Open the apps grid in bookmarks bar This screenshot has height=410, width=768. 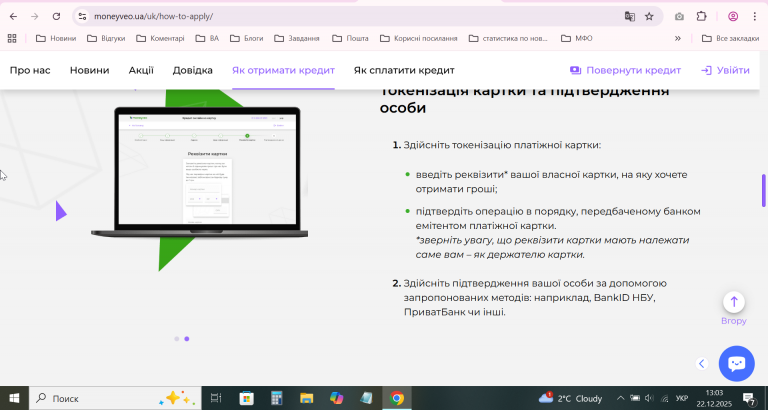(12, 38)
